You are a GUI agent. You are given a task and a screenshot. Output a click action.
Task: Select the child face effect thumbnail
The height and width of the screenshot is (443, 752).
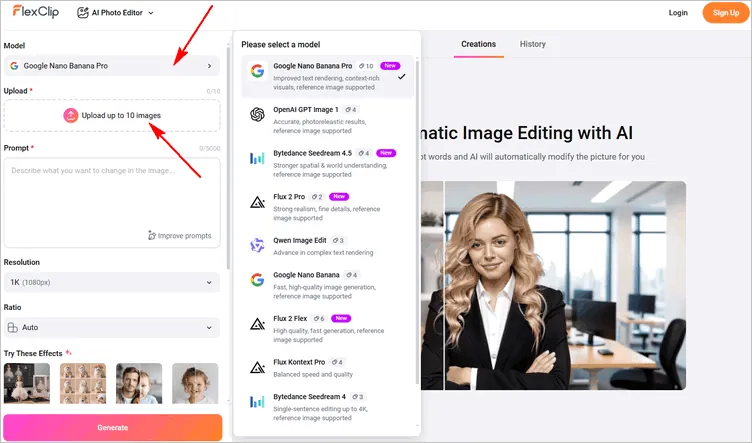195,383
